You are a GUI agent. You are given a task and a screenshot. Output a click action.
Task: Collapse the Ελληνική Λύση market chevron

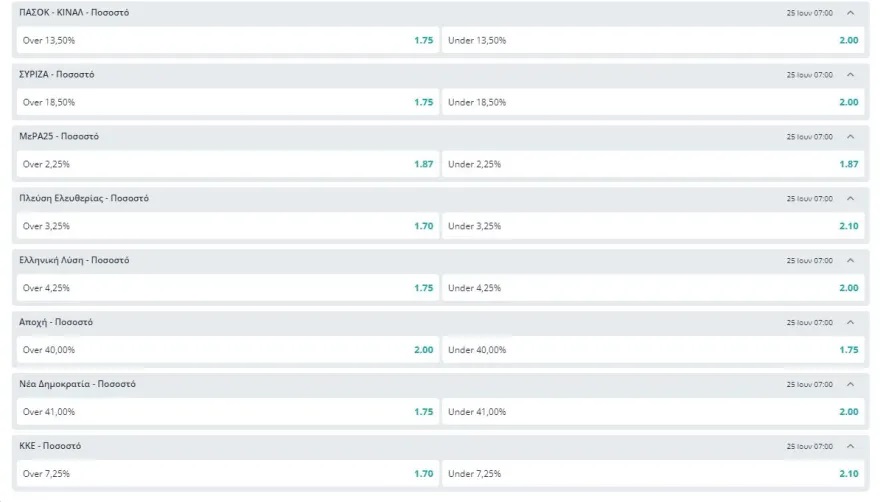850,260
